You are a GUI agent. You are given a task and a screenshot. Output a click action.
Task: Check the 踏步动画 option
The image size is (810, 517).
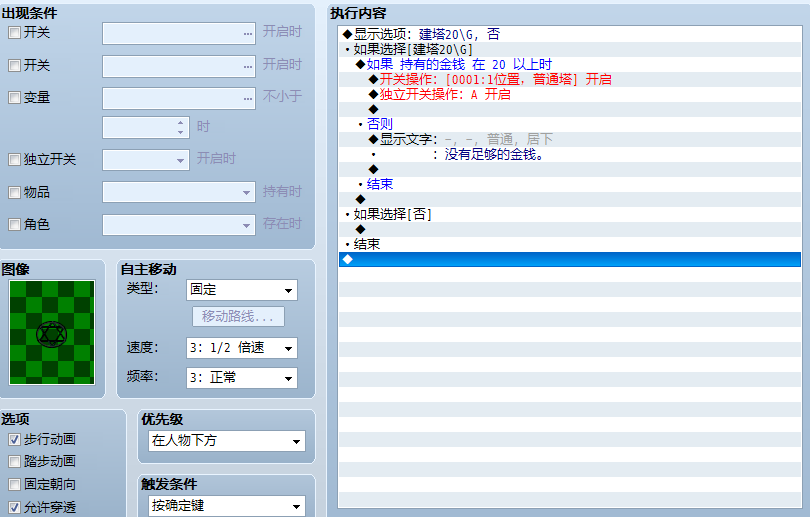(14, 461)
